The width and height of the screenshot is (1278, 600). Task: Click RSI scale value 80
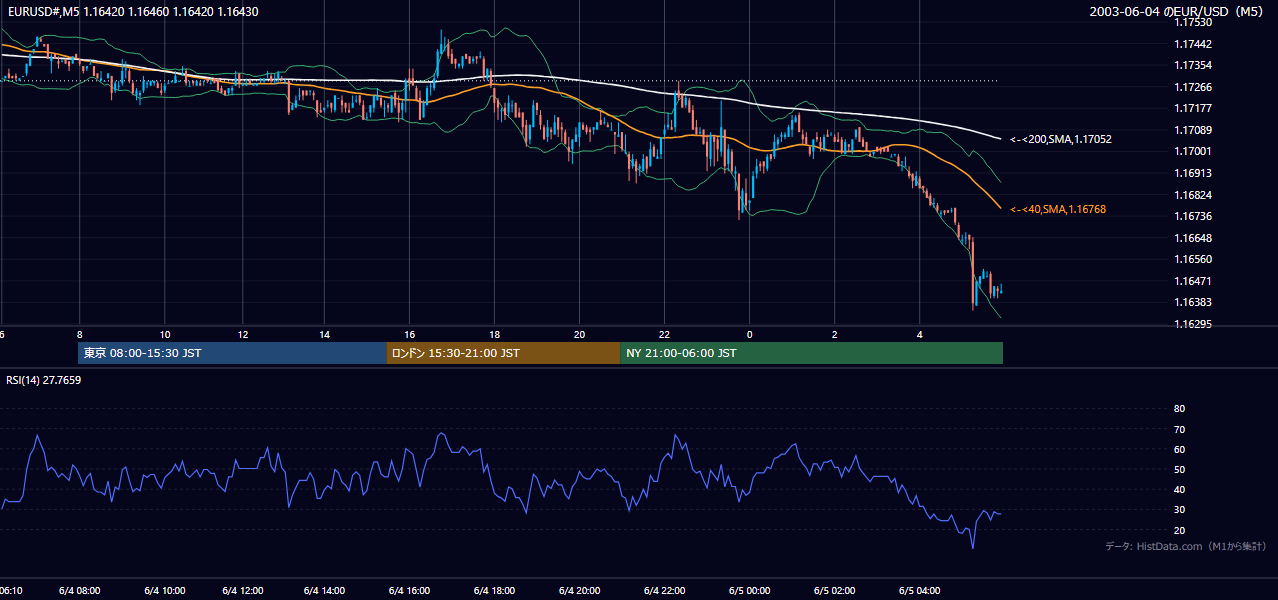point(1179,409)
